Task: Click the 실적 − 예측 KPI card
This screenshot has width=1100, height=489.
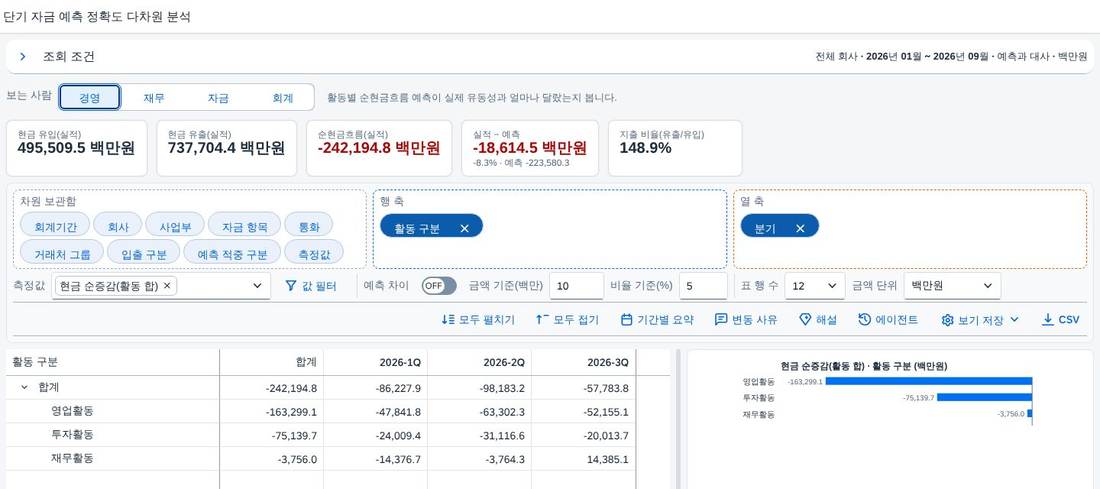Action: tap(530, 148)
